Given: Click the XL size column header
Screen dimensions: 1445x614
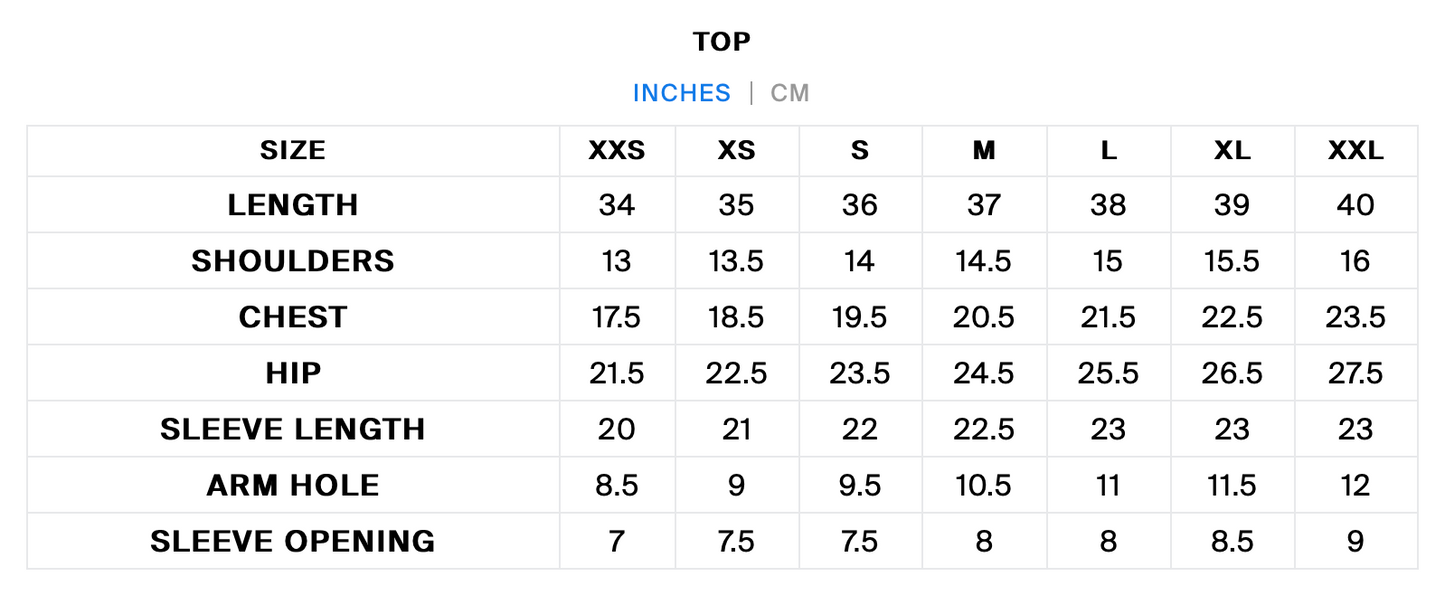Looking at the screenshot, I should pyautogui.click(x=1232, y=151).
